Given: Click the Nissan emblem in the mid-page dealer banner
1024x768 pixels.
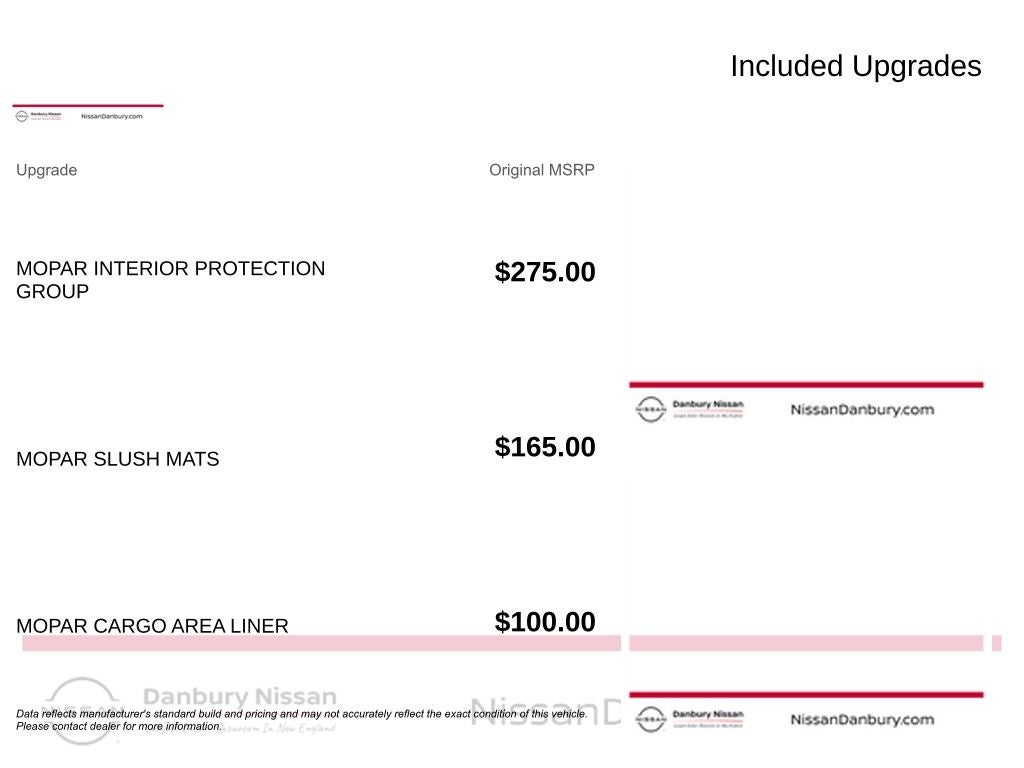Looking at the screenshot, I should pyautogui.click(x=651, y=409).
